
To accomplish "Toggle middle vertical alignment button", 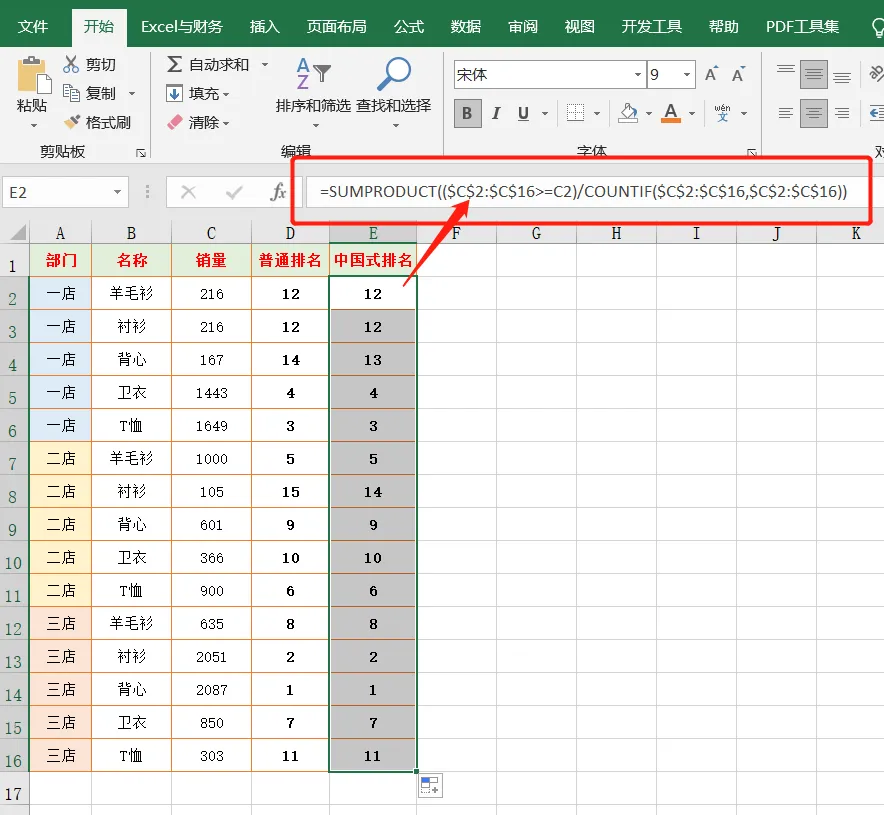I will [x=814, y=74].
